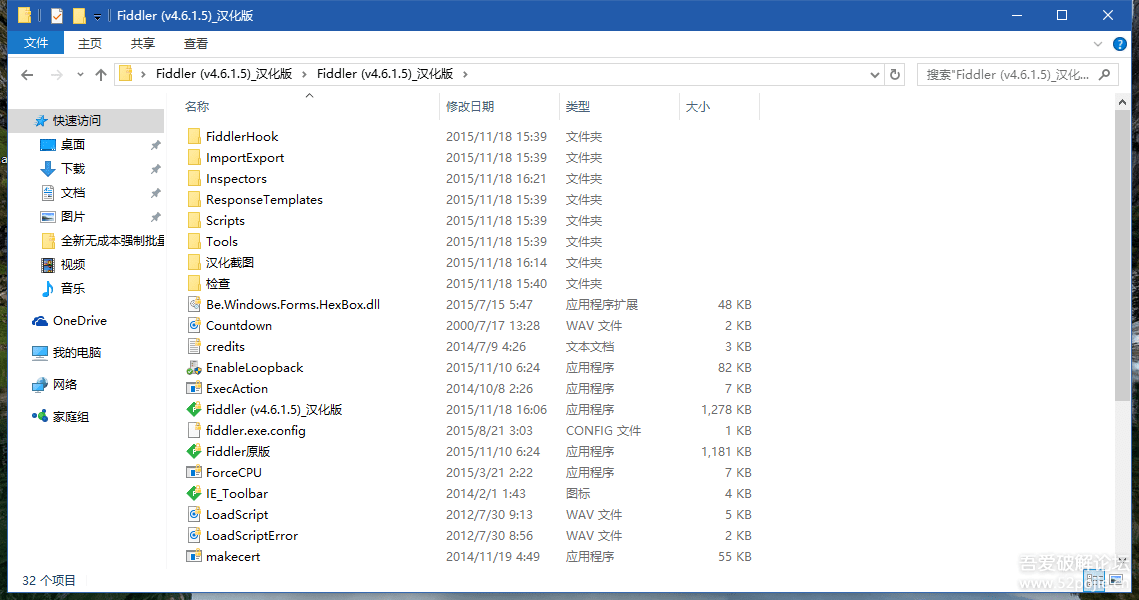Click the new folder icon in title bar
This screenshot has height=600, width=1139.
pyautogui.click(x=79, y=15)
